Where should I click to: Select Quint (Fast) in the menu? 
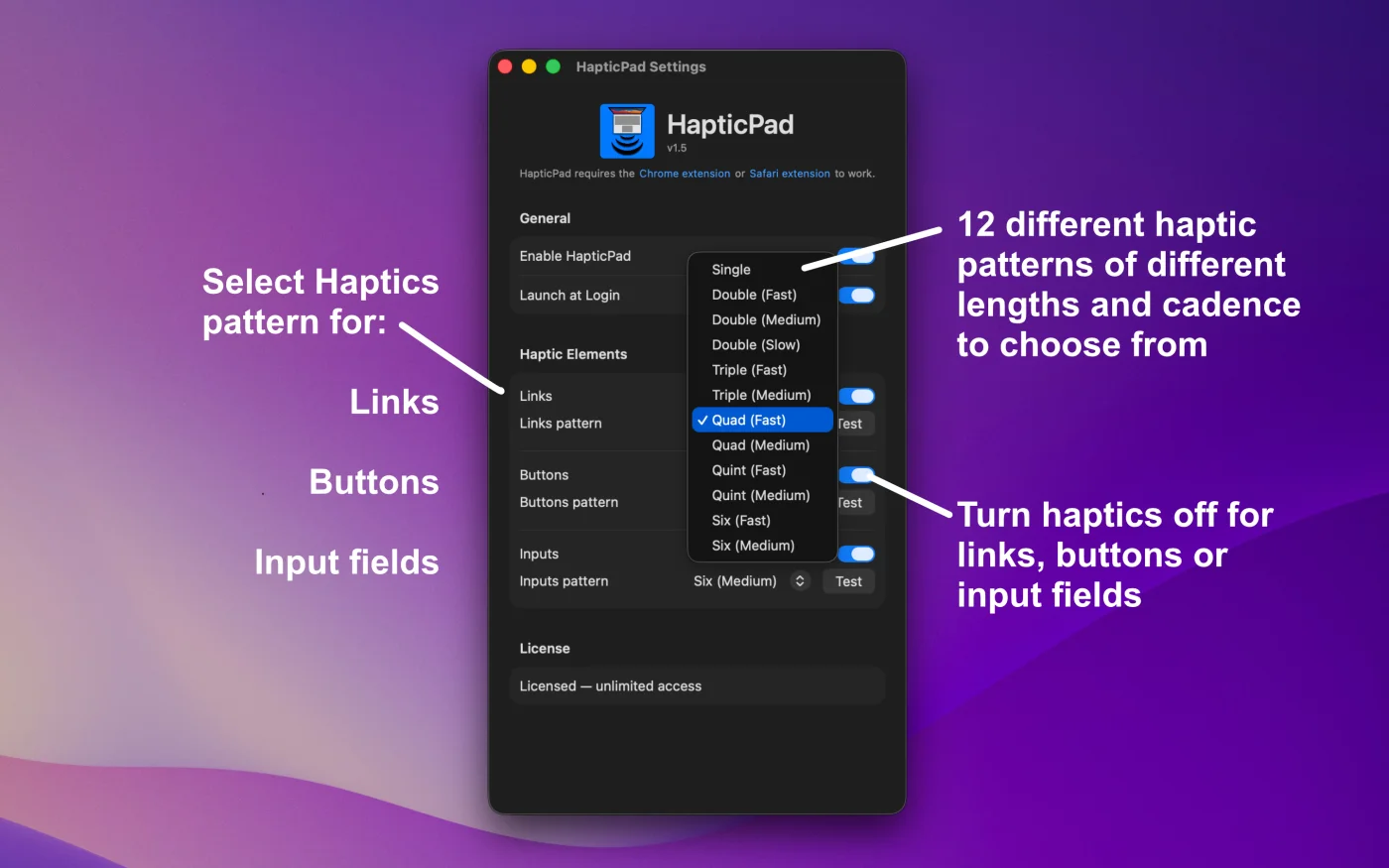click(x=763, y=470)
